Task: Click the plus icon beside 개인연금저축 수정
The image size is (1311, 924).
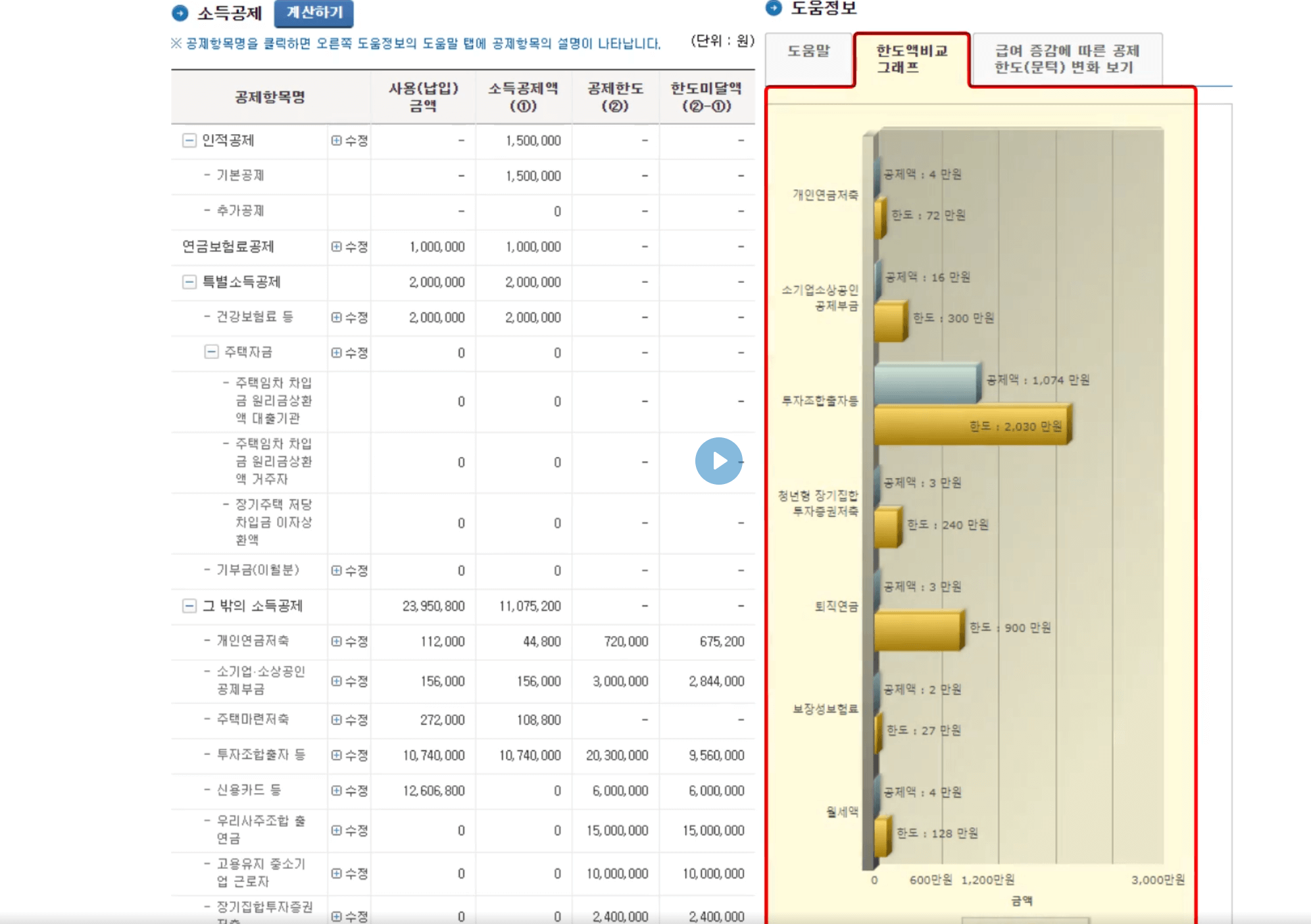Action: (x=335, y=641)
